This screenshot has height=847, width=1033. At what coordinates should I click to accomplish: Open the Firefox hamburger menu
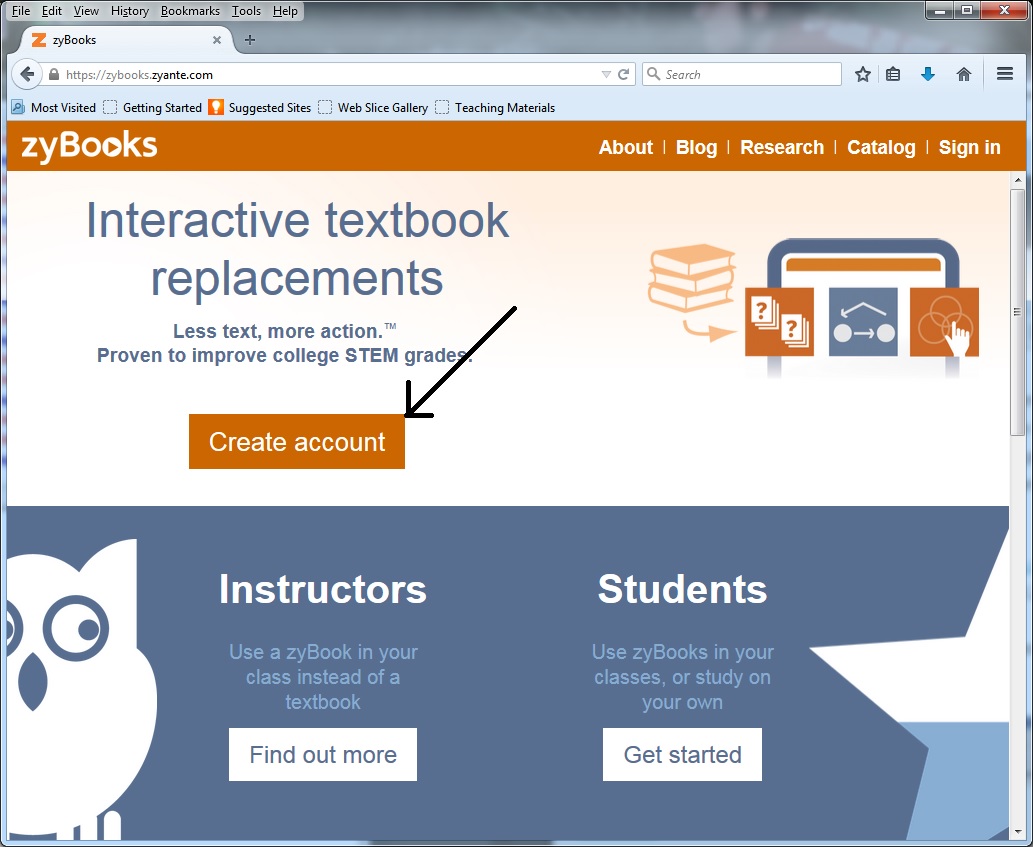[1005, 74]
